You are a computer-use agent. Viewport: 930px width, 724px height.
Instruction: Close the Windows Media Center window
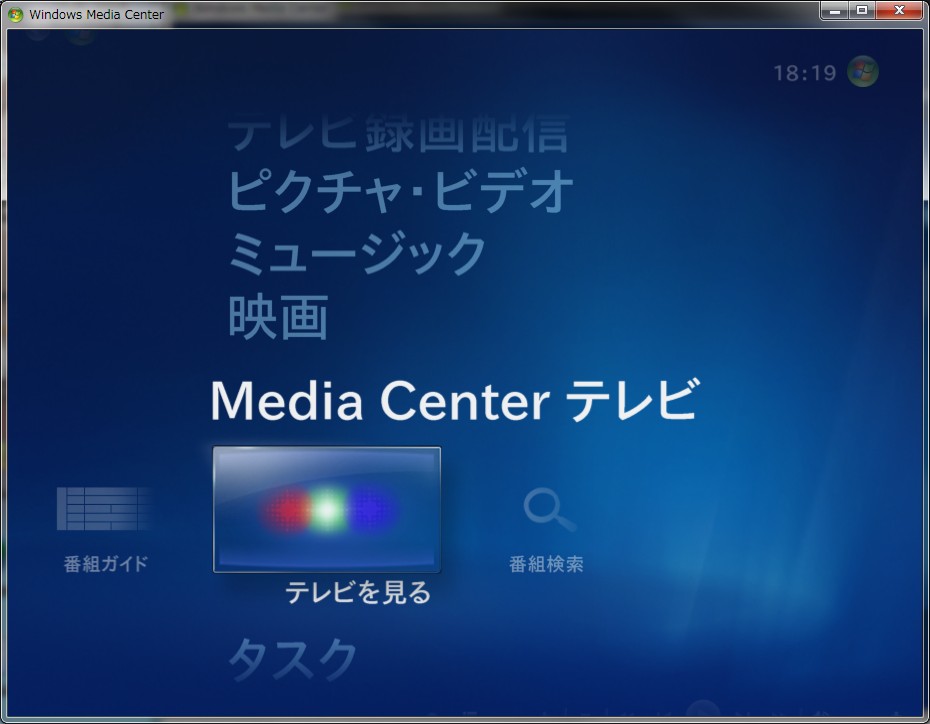coord(899,11)
